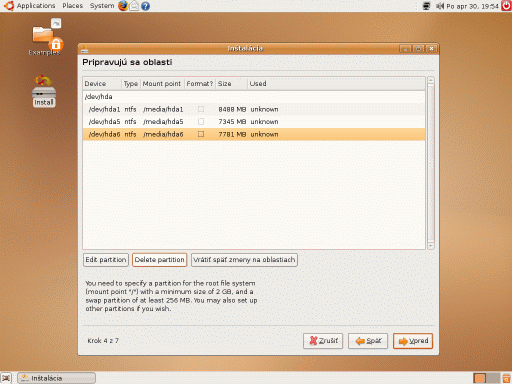Image resolution: width=512 pixels, height=384 pixels.
Task: Select the /dev/hda disk row
Action: pyautogui.click(x=254, y=97)
